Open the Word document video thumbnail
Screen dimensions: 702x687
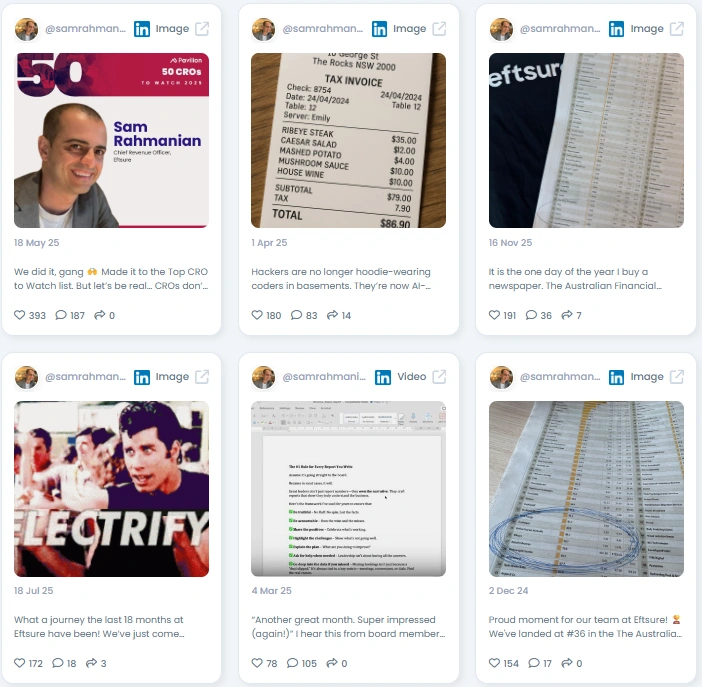click(348, 489)
